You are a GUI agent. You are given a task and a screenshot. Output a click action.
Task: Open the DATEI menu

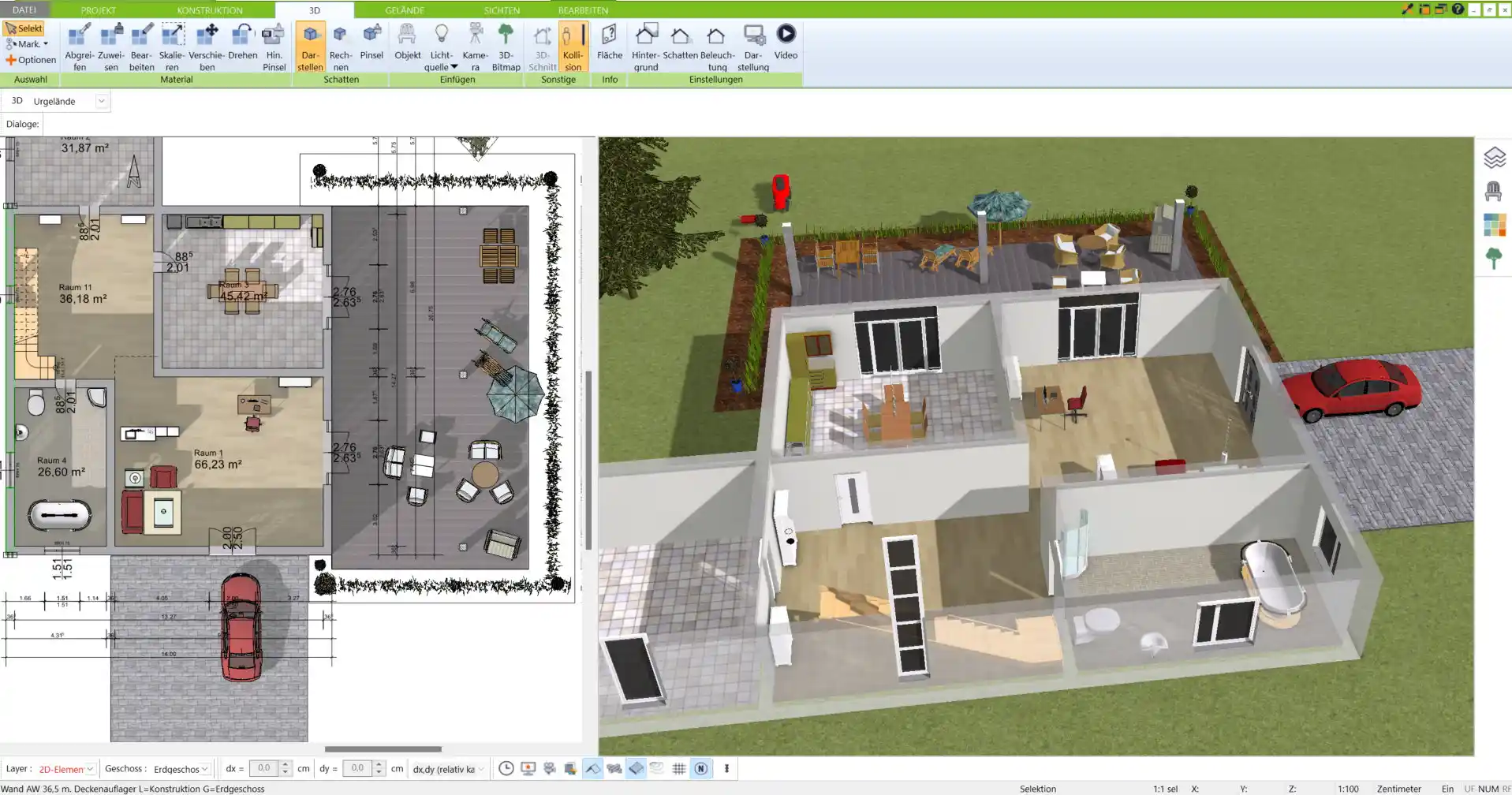coord(24,9)
